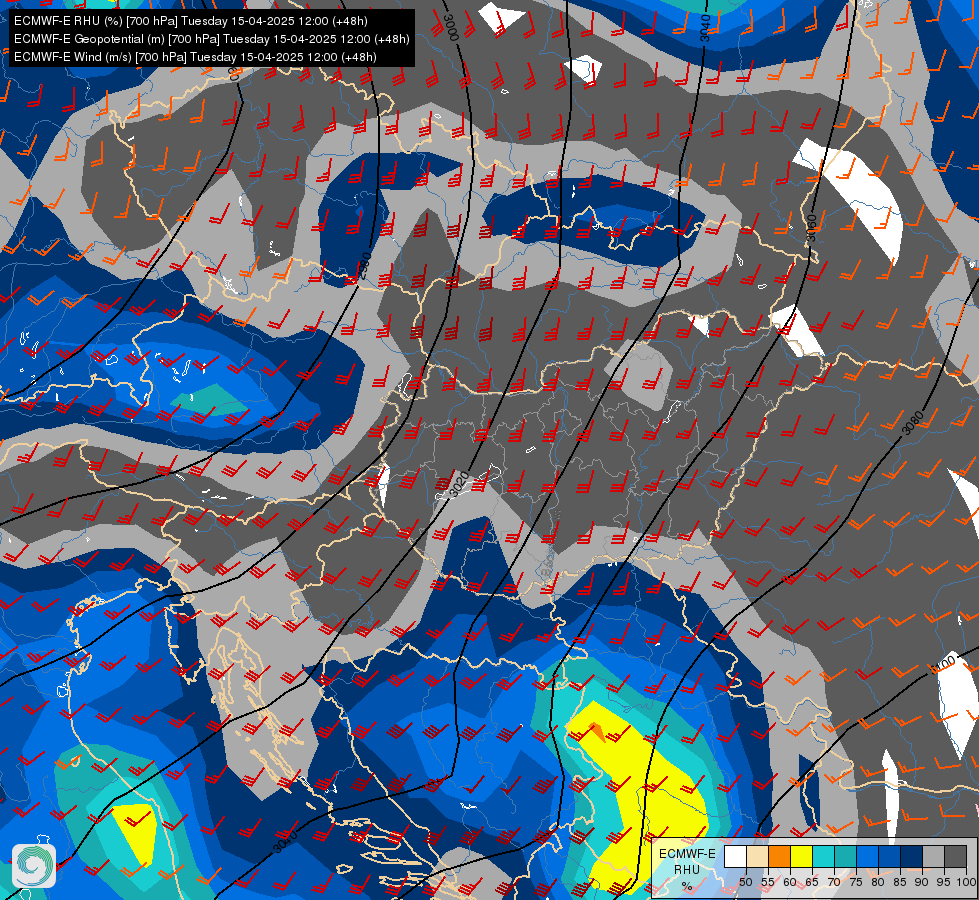The height and width of the screenshot is (900, 979).
Task: Click the '2980' geopotential contour label
Action: coord(365,264)
